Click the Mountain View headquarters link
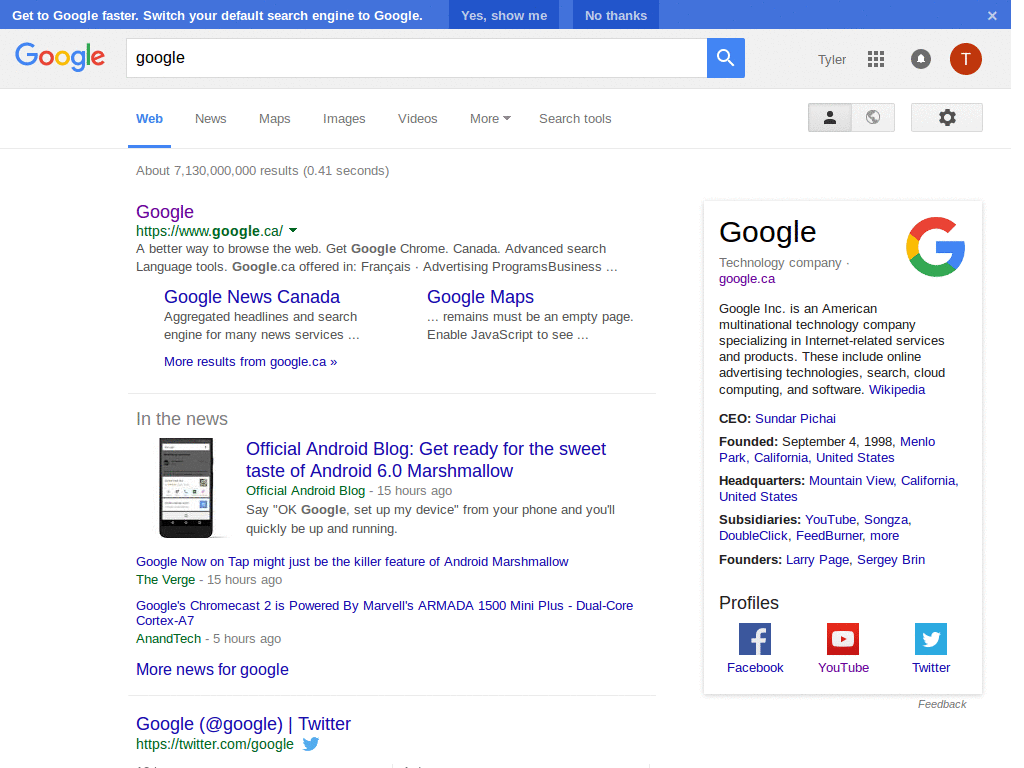Viewport: 1024px width, 768px height. pyautogui.click(x=839, y=488)
